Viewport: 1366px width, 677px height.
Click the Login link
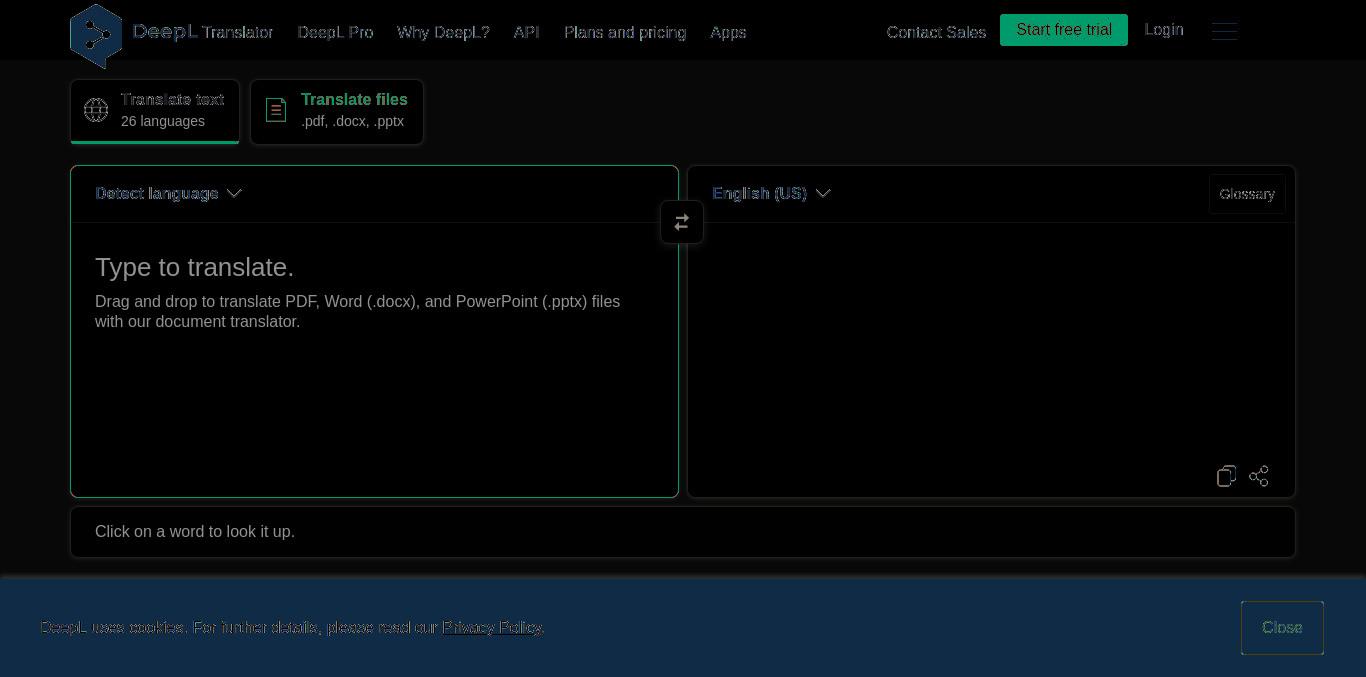click(1164, 30)
